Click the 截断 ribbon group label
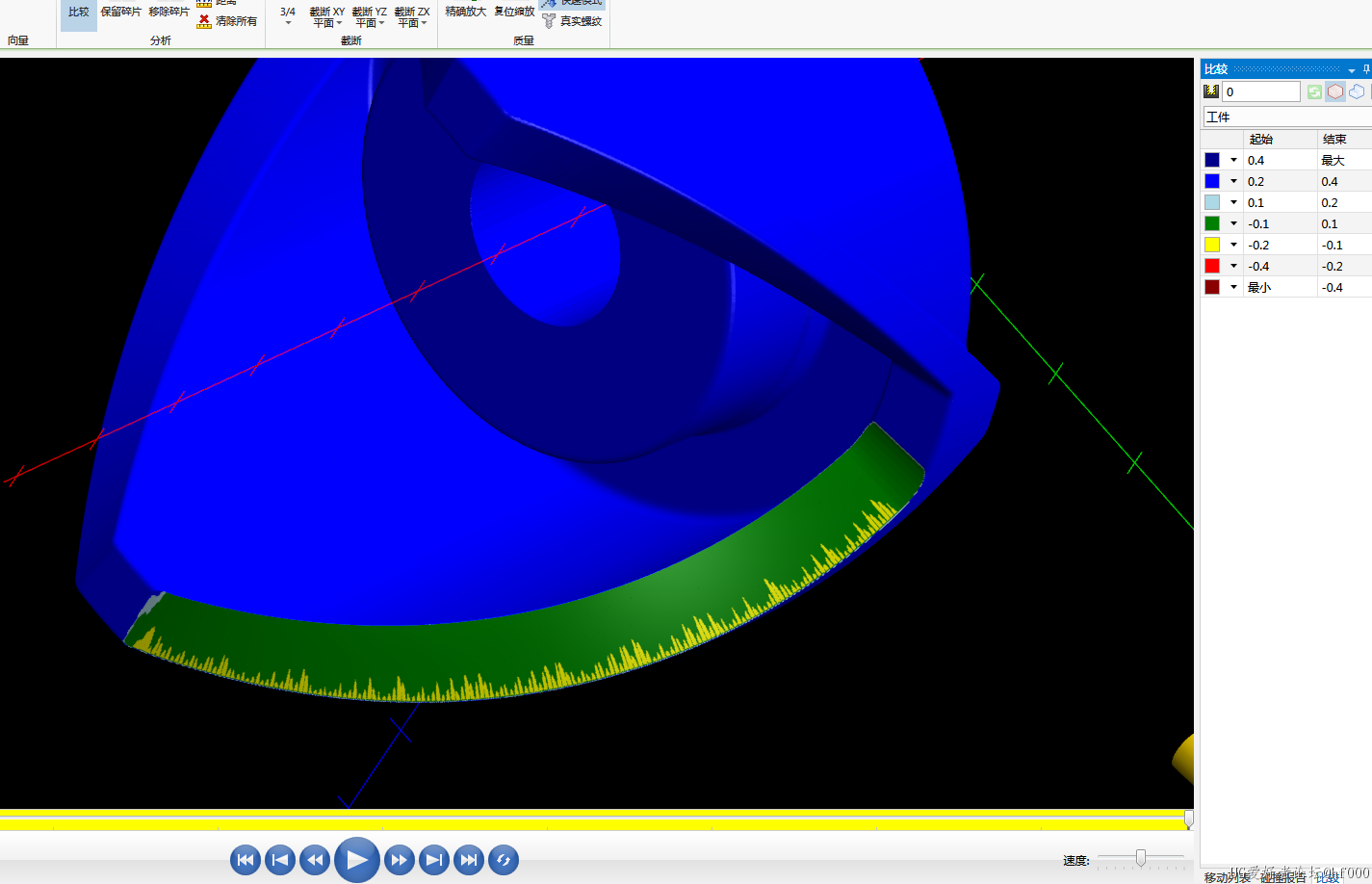Image resolution: width=1372 pixels, height=884 pixels. (351, 40)
